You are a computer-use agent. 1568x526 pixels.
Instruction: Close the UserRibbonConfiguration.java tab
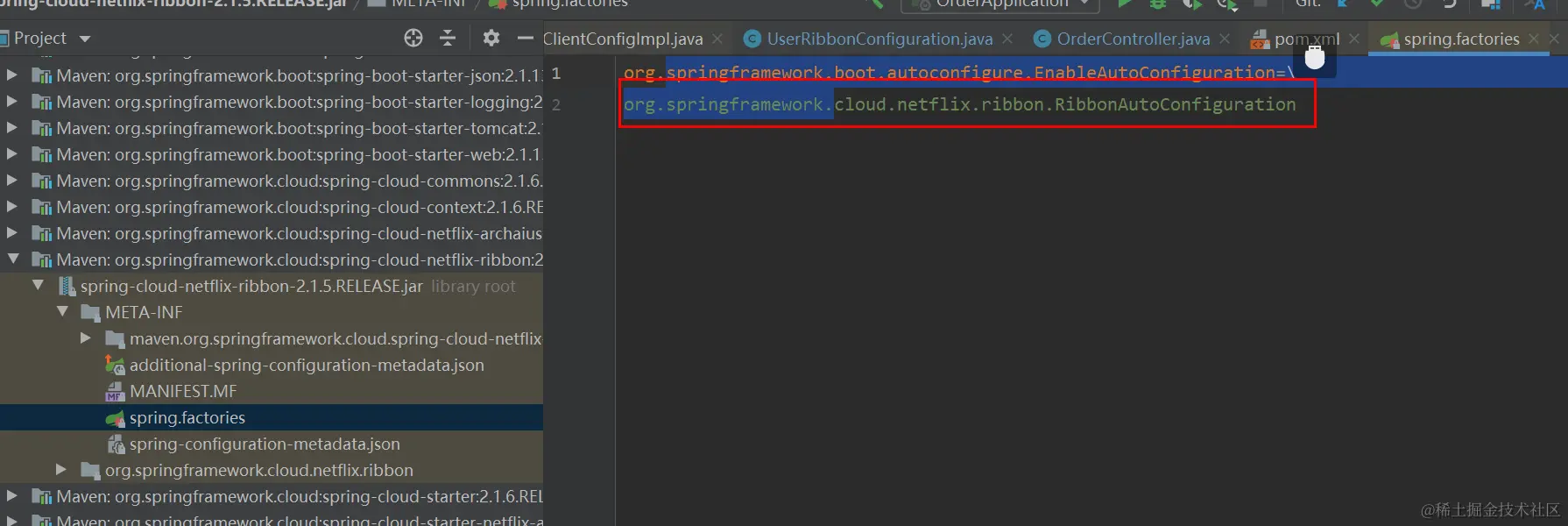point(1007,39)
